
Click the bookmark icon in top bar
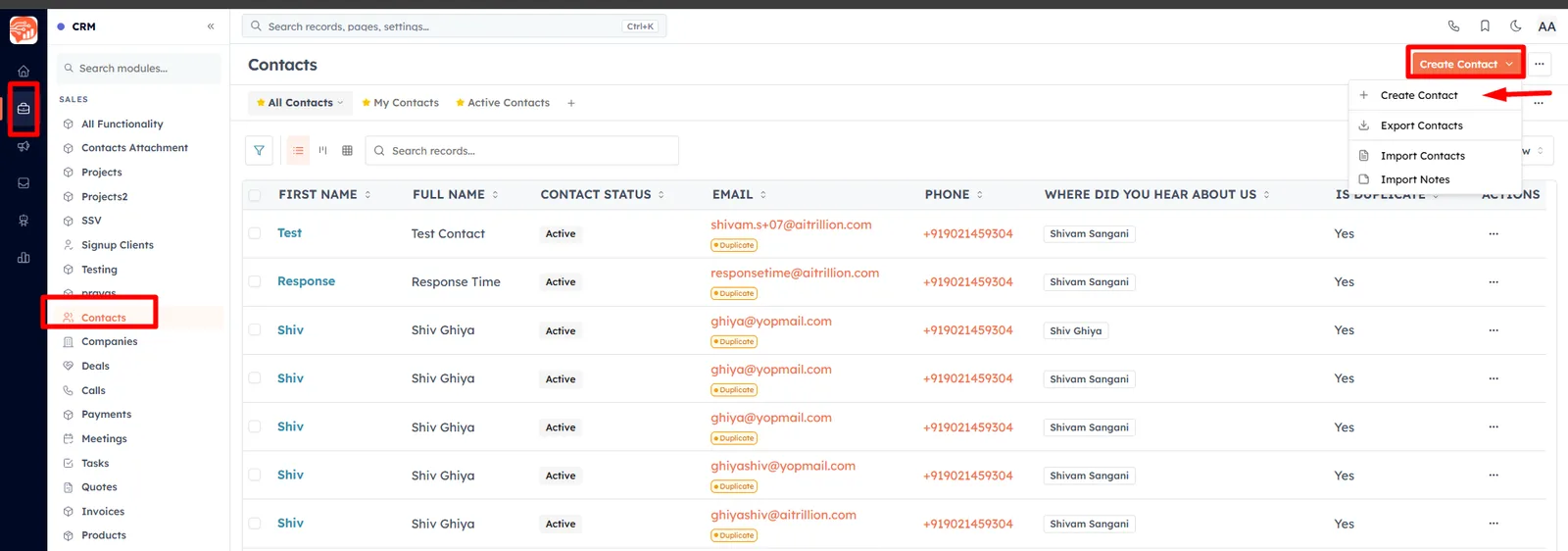point(1485,26)
